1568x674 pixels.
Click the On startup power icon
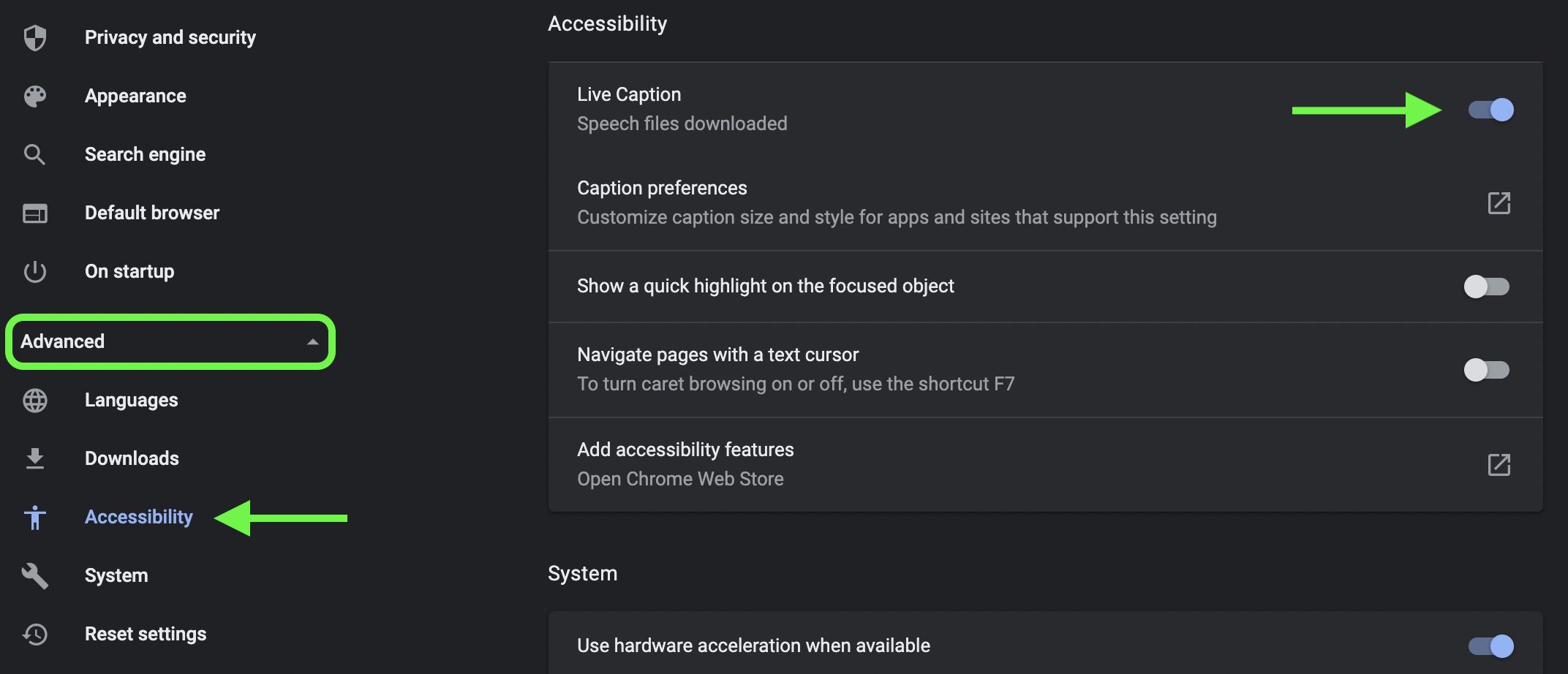(x=34, y=271)
